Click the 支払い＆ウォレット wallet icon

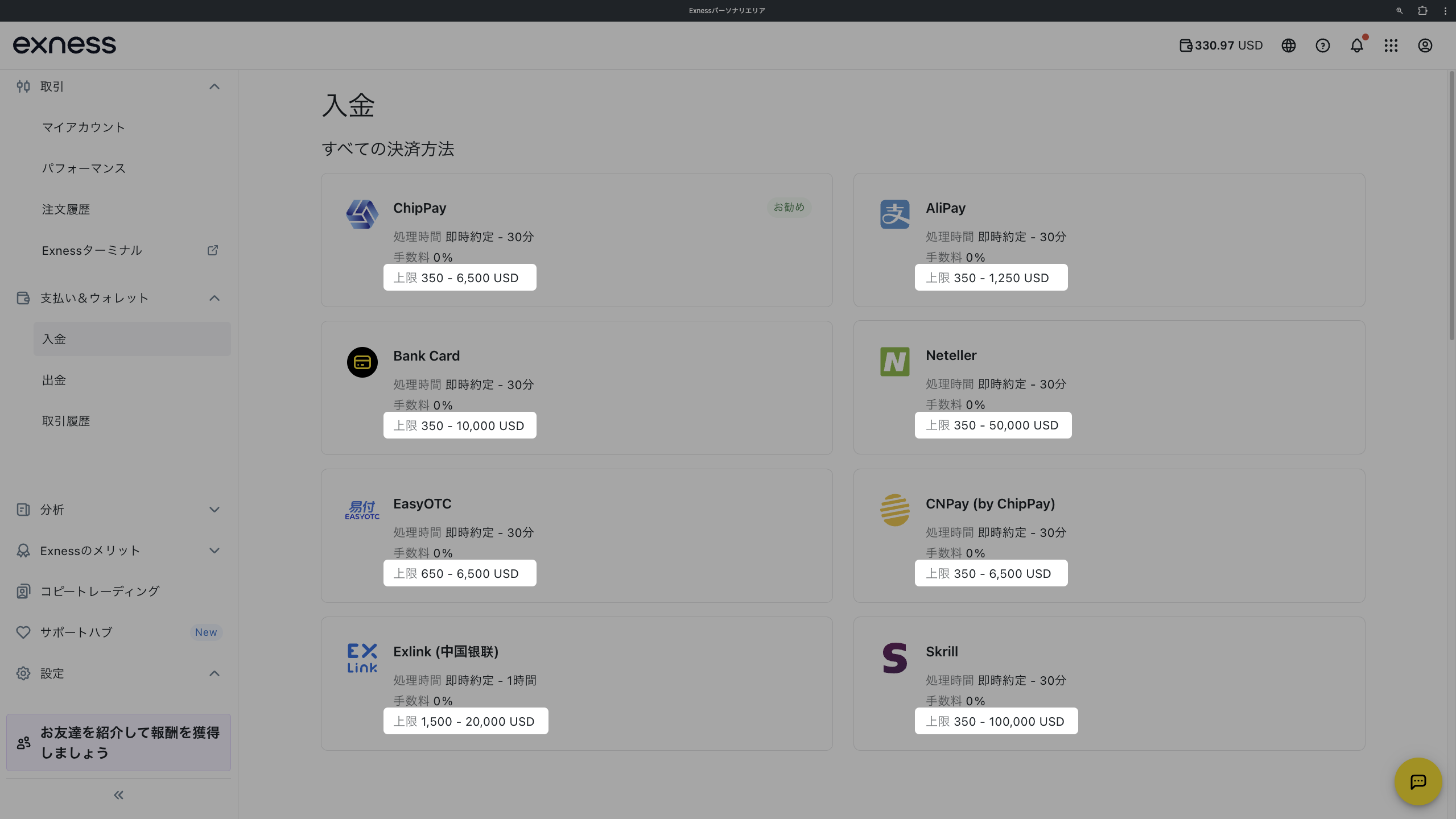(x=23, y=298)
